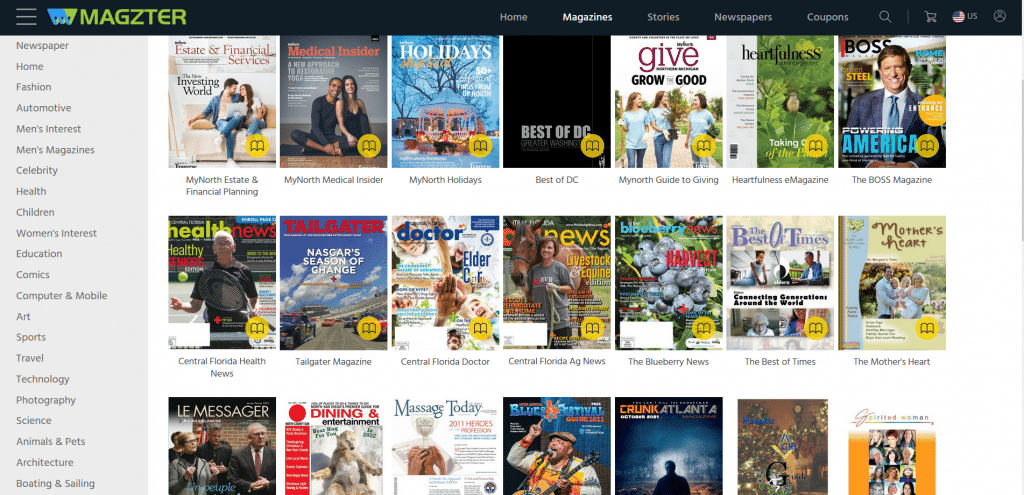1024x495 pixels.
Task: Click the Best of DC title text
Action: [x=557, y=180]
